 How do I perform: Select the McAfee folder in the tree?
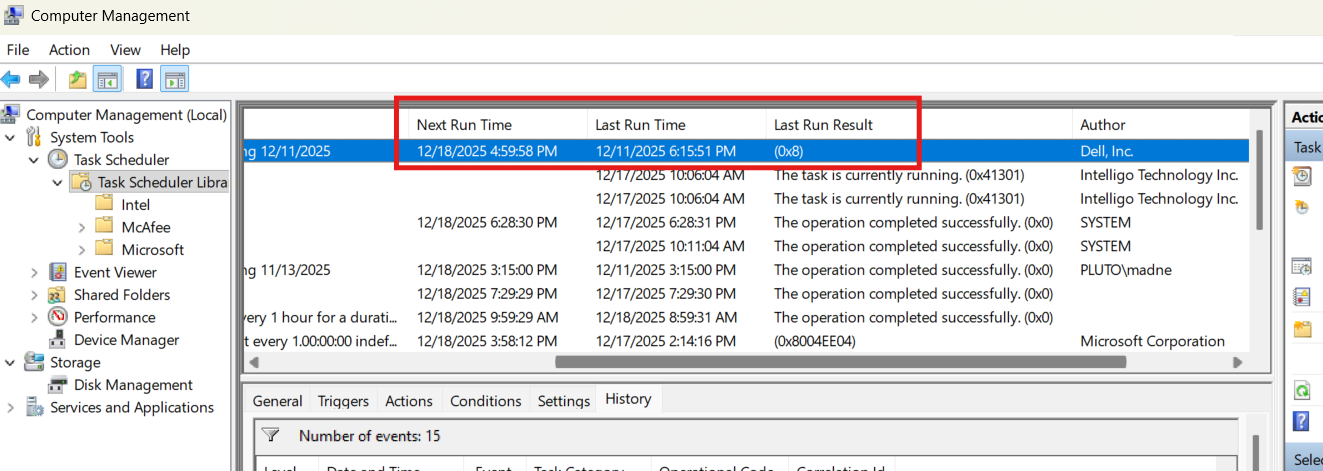[146, 227]
